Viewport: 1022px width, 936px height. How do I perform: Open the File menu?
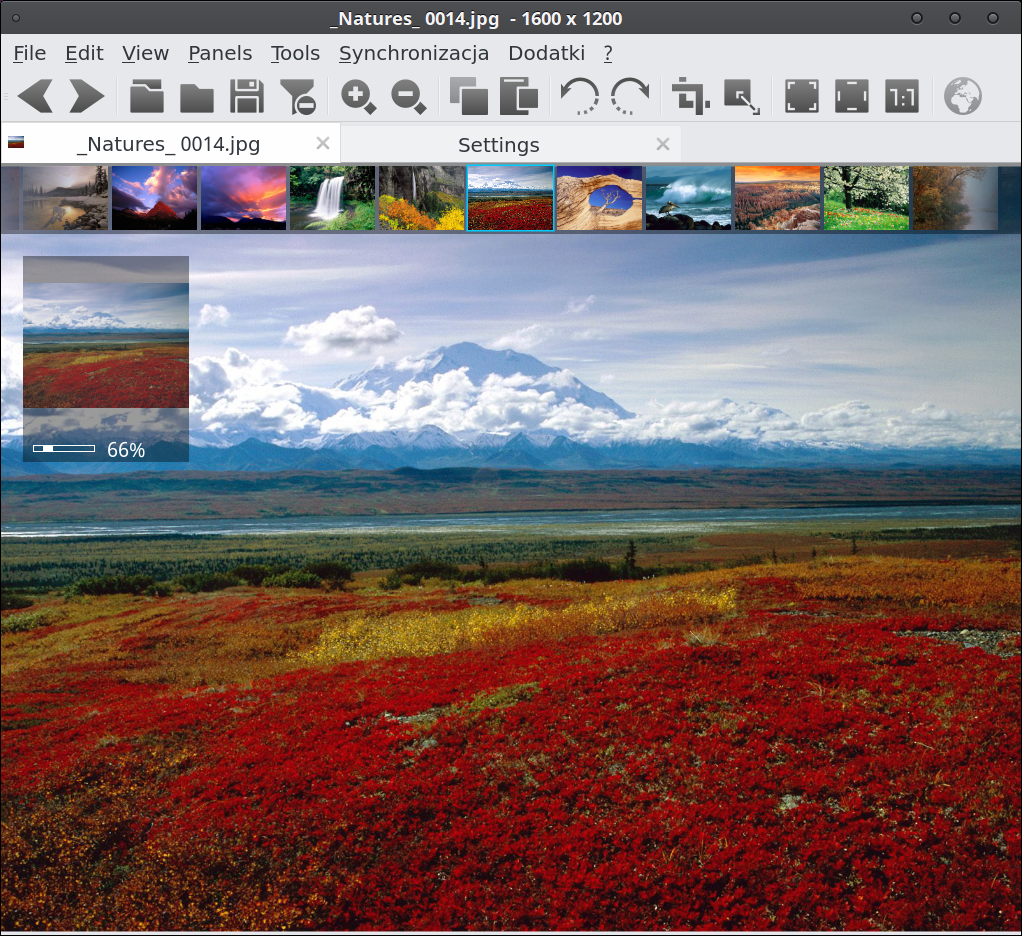click(x=29, y=53)
